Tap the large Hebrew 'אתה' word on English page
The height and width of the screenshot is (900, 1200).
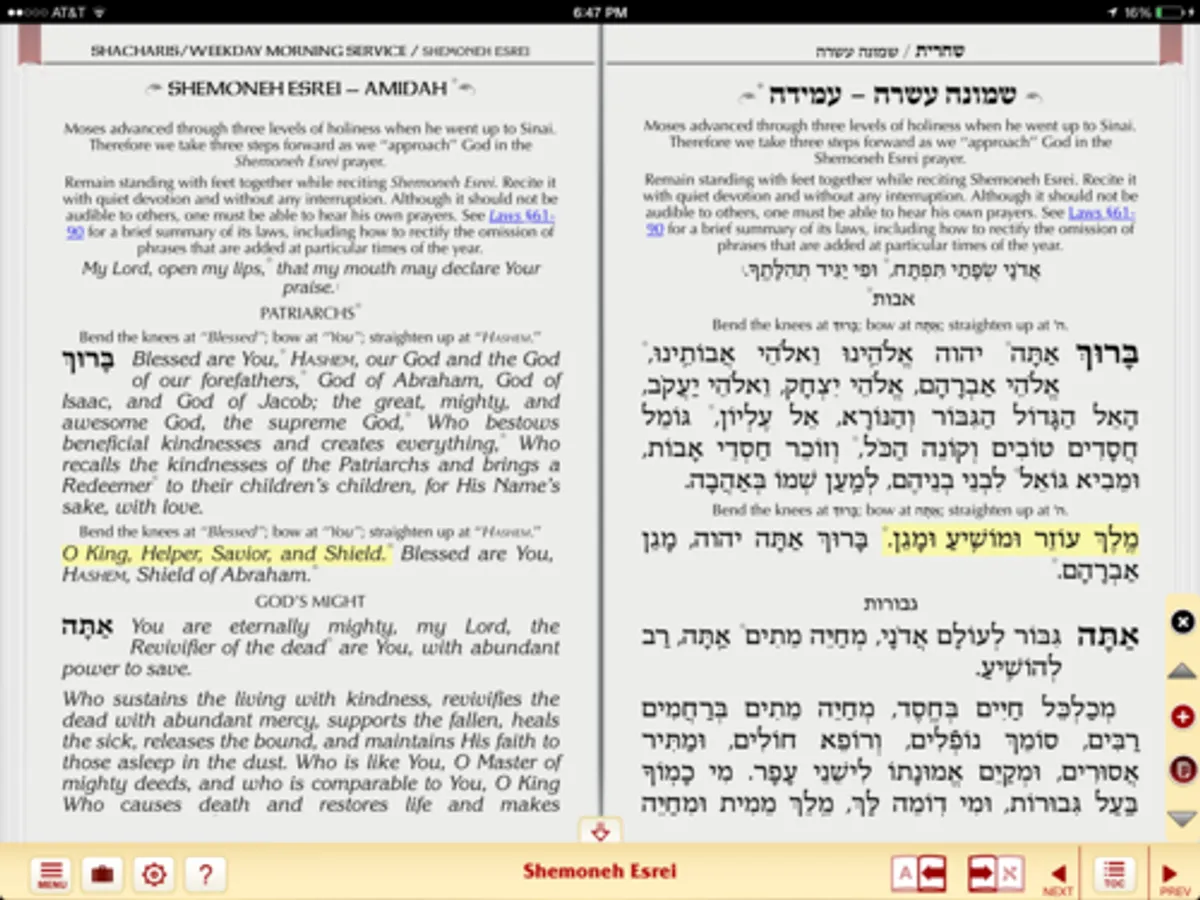pyautogui.click(x=89, y=629)
